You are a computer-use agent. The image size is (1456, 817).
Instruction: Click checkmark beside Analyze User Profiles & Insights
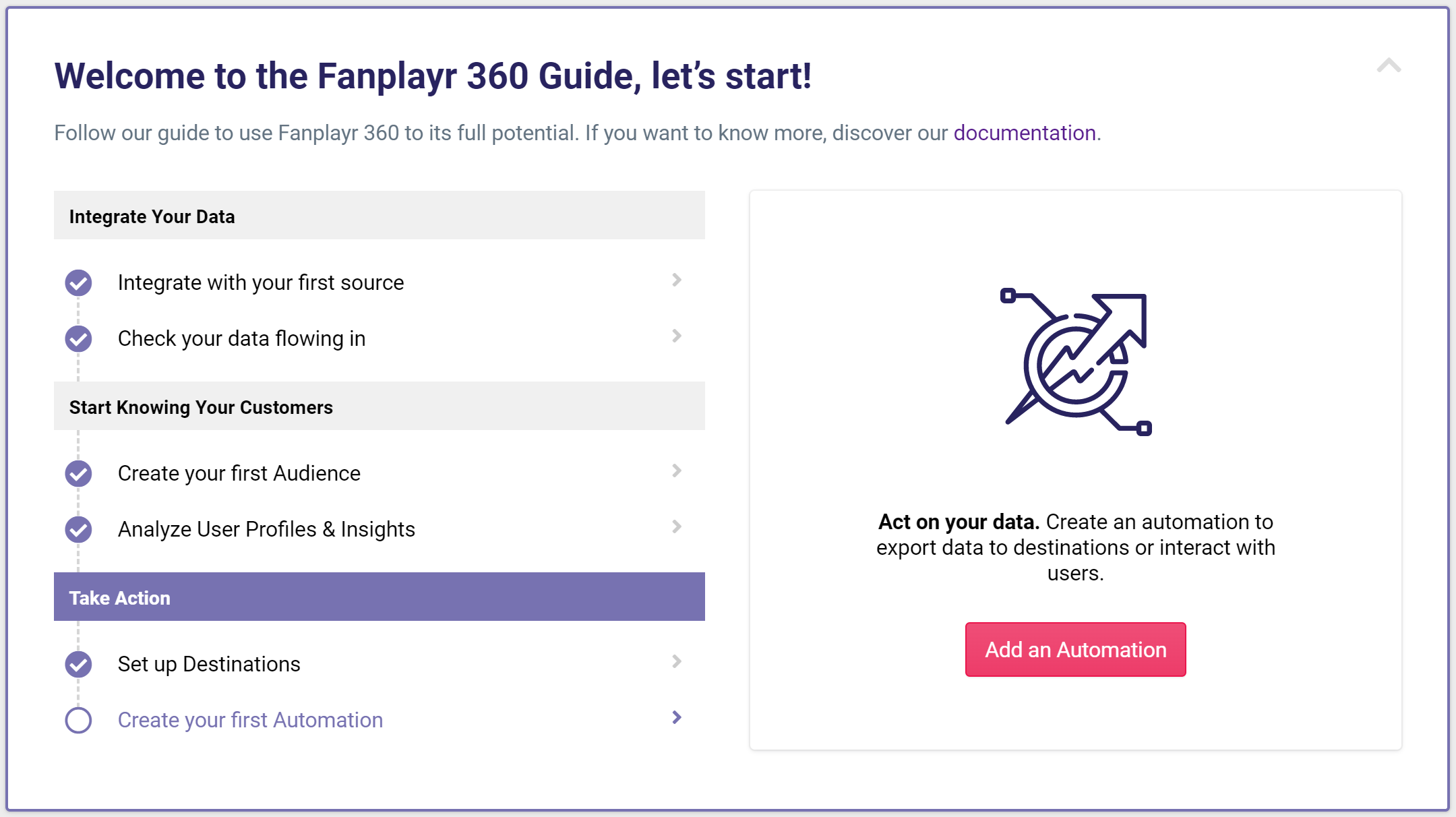click(78, 529)
